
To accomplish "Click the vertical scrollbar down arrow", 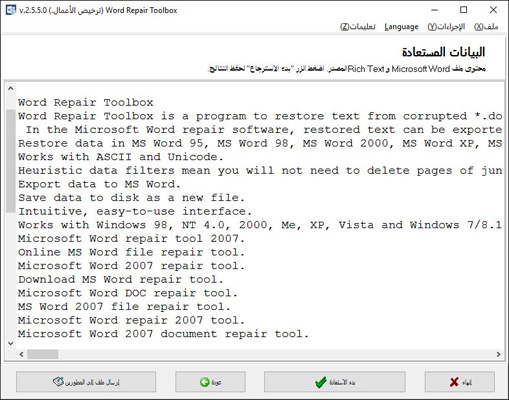I will coord(11,343).
